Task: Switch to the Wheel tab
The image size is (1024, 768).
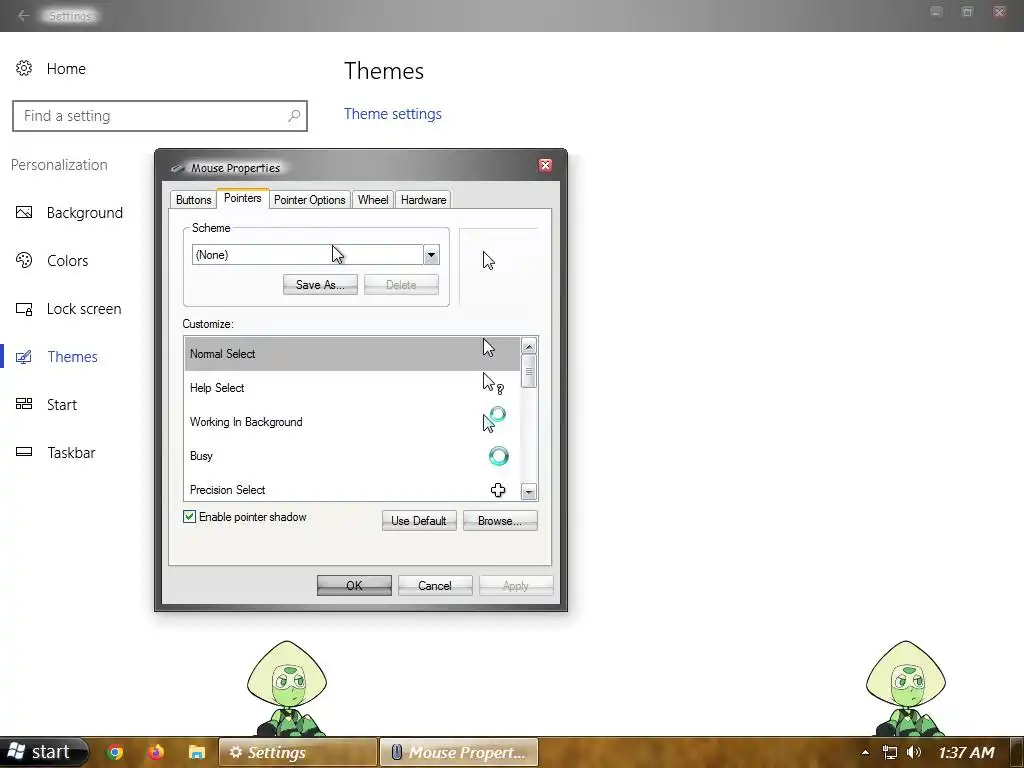Action: point(373,200)
